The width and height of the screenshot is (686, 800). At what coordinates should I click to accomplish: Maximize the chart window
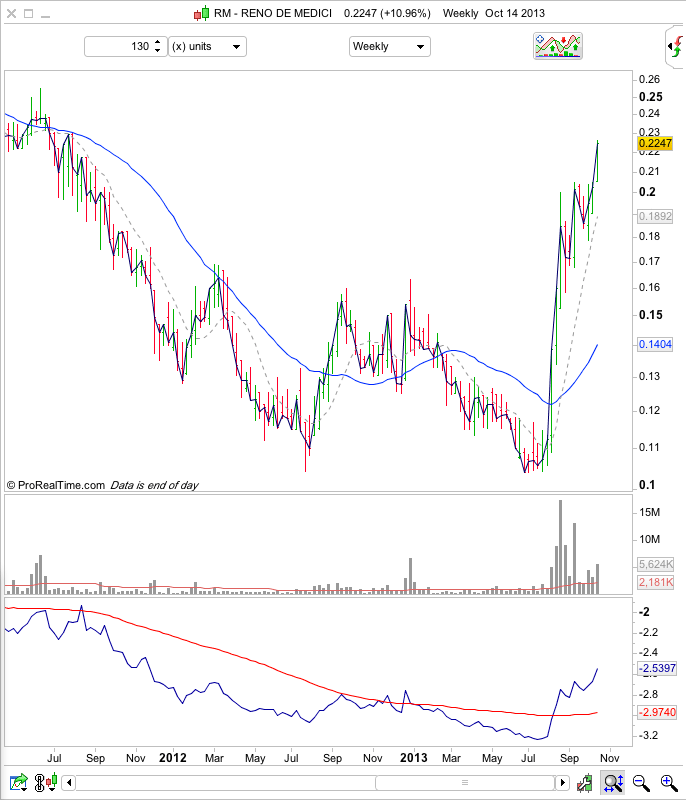click(29, 14)
